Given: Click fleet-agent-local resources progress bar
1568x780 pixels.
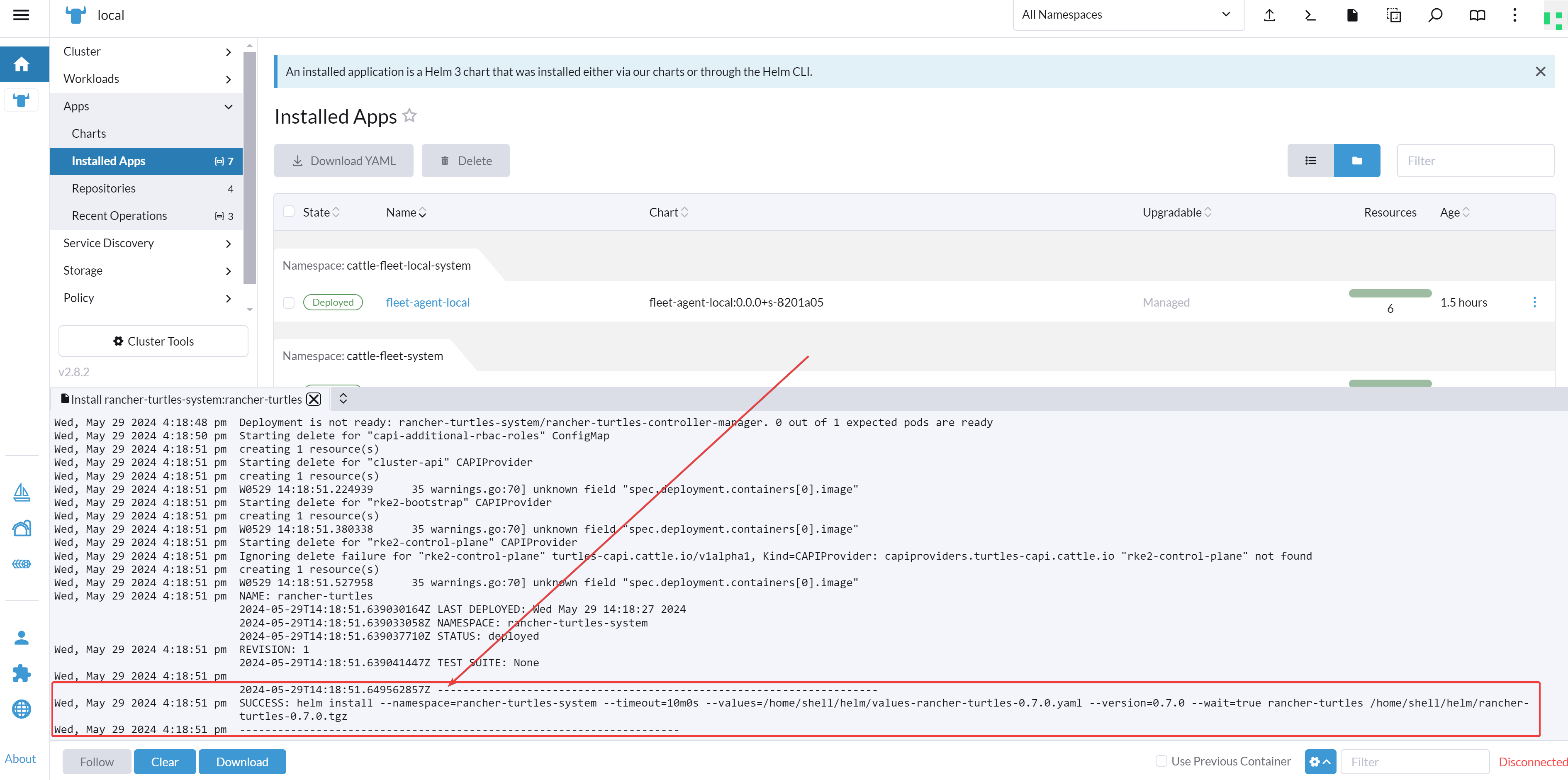Looking at the screenshot, I should pyautogui.click(x=1390, y=293).
